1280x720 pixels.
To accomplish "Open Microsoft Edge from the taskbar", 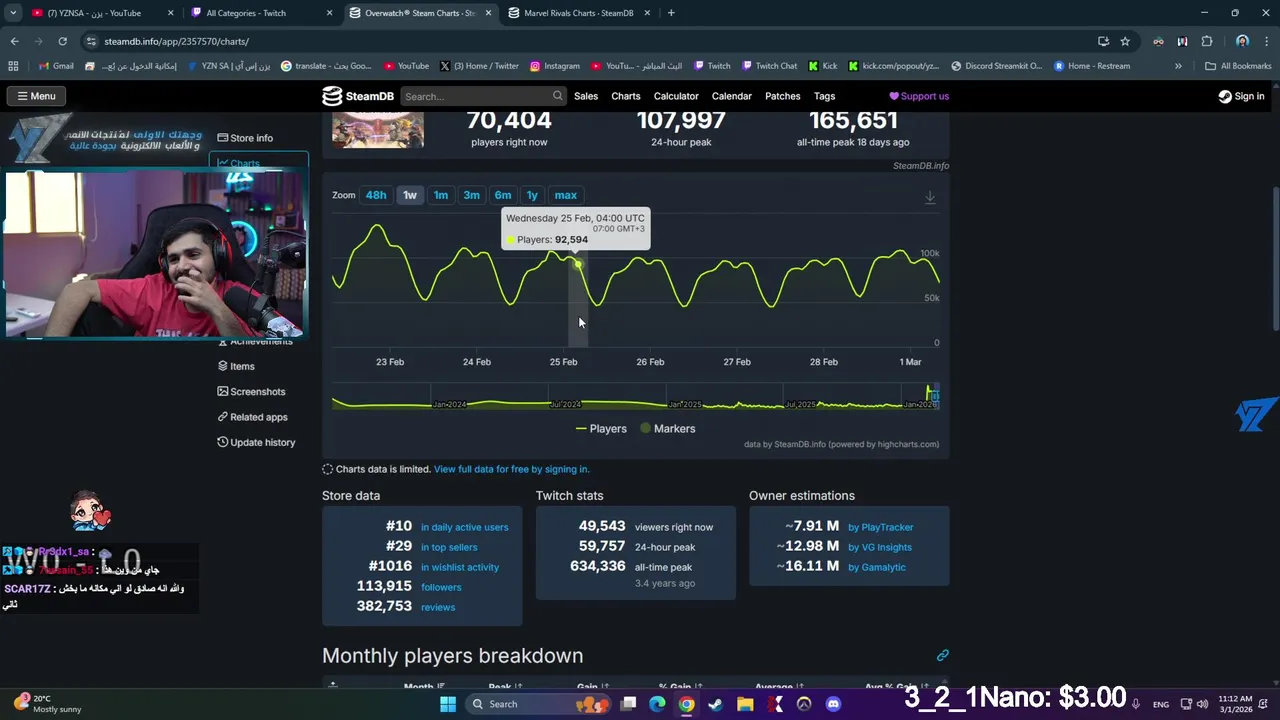I will point(657,704).
